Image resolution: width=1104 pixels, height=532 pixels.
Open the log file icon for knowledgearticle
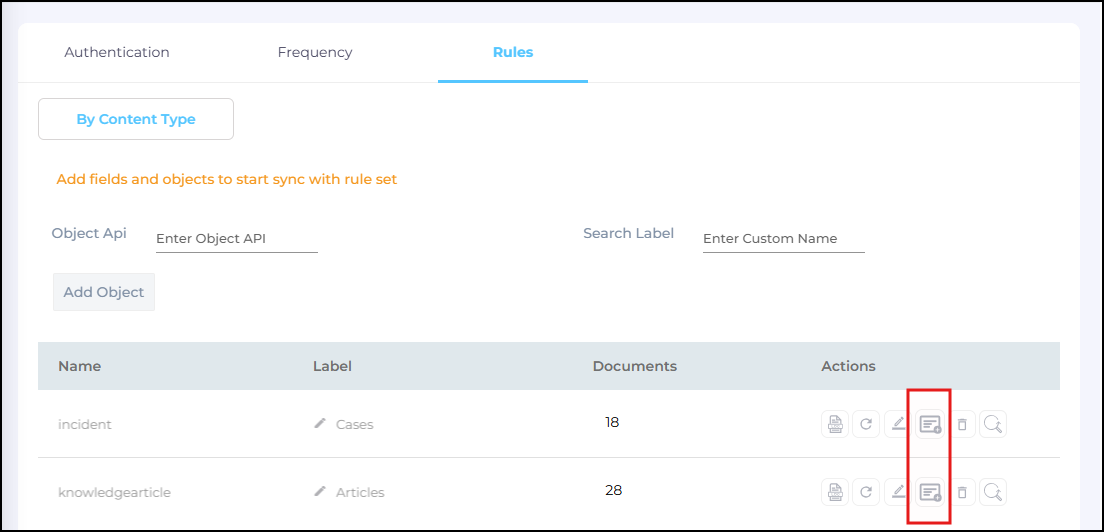point(834,492)
